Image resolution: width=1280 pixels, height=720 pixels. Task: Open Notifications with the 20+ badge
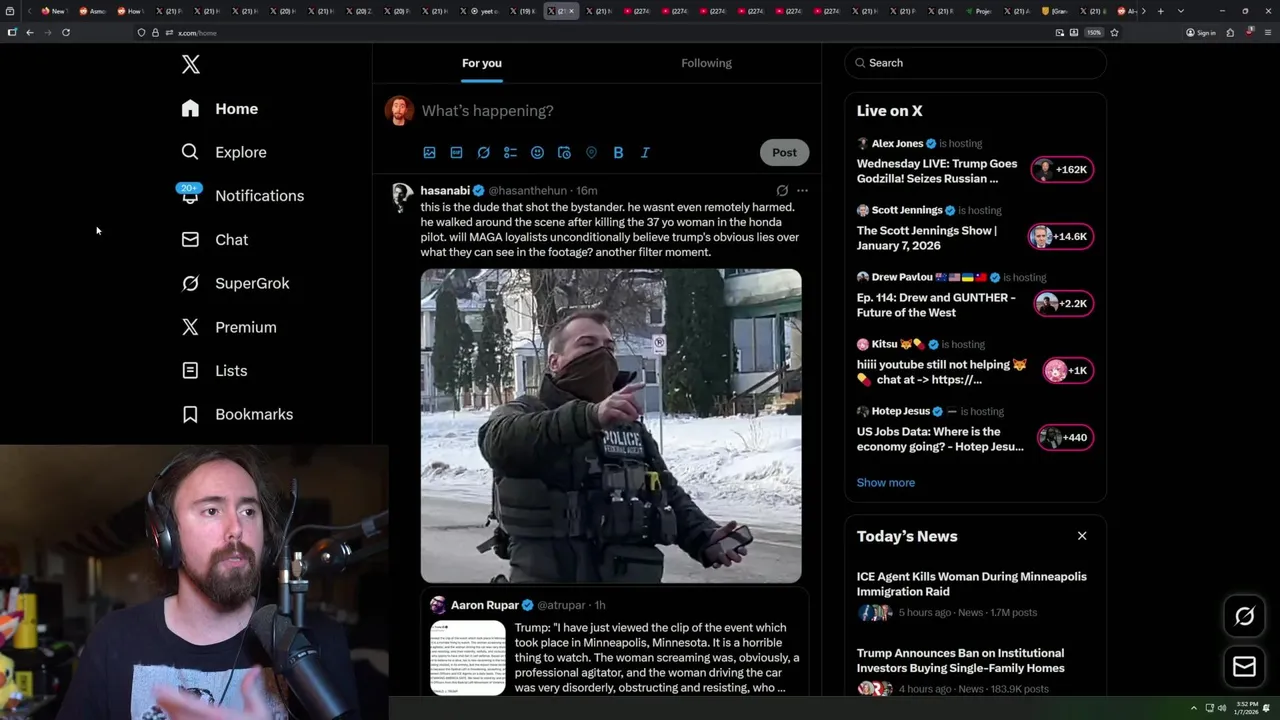coord(242,195)
